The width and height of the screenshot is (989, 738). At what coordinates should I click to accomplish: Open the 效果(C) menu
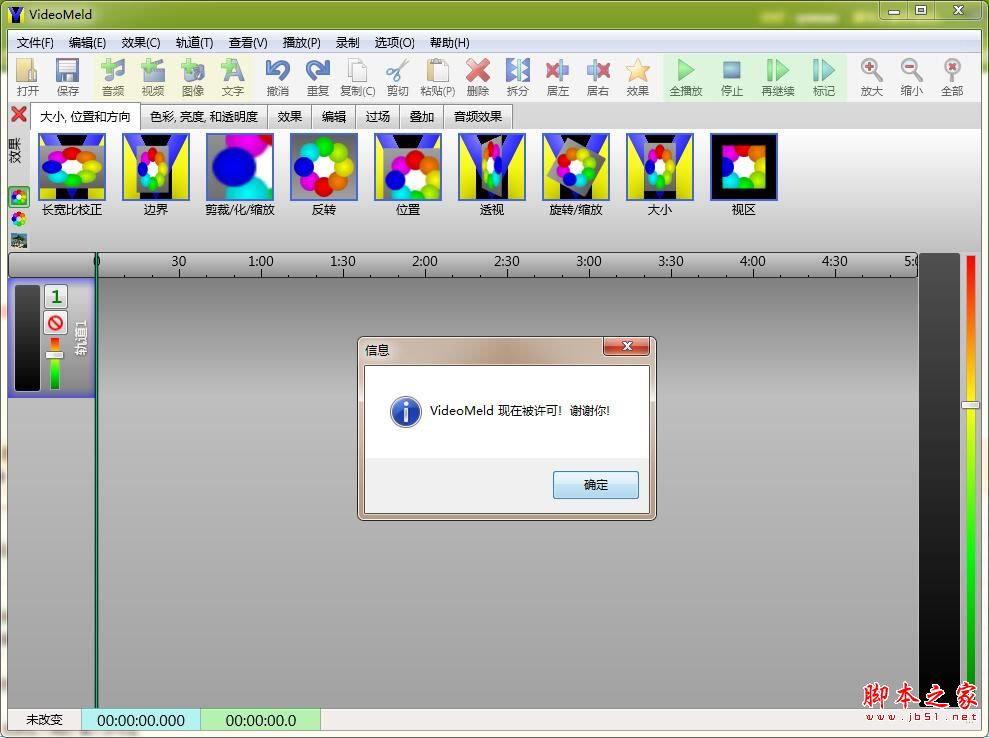[x=141, y=42]
